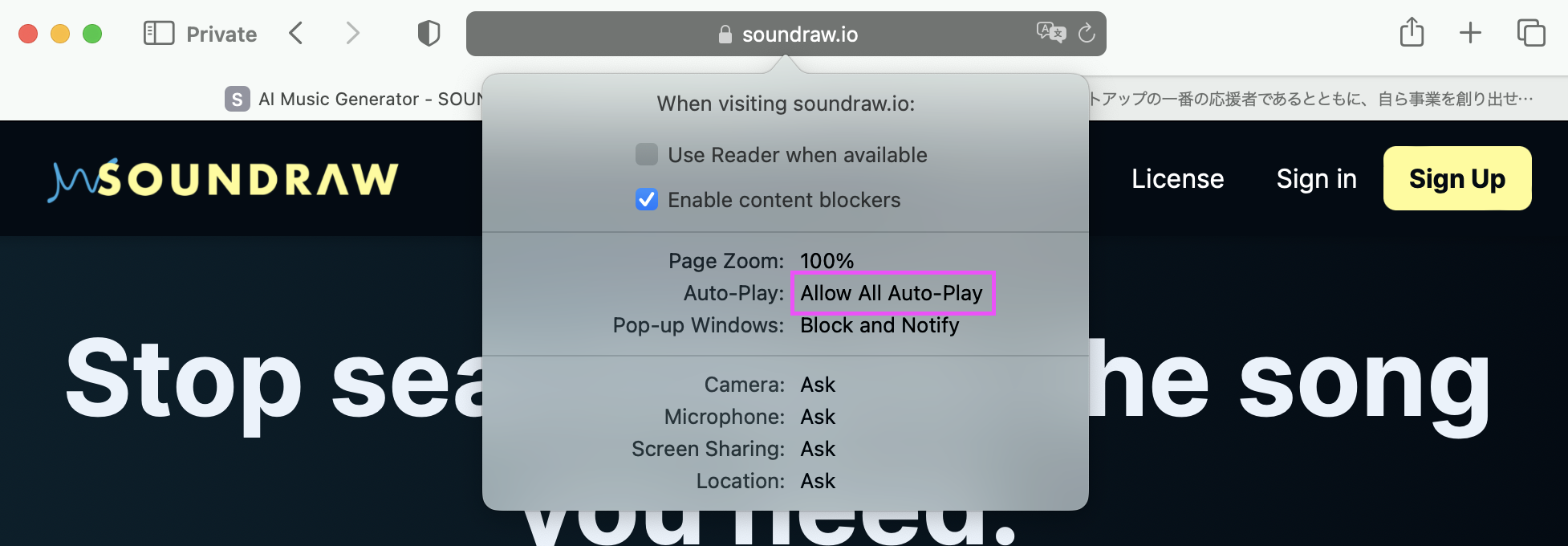Show the tab overview icon
The width and height of the screenshot is (1568, 546).
point(1531,33)
